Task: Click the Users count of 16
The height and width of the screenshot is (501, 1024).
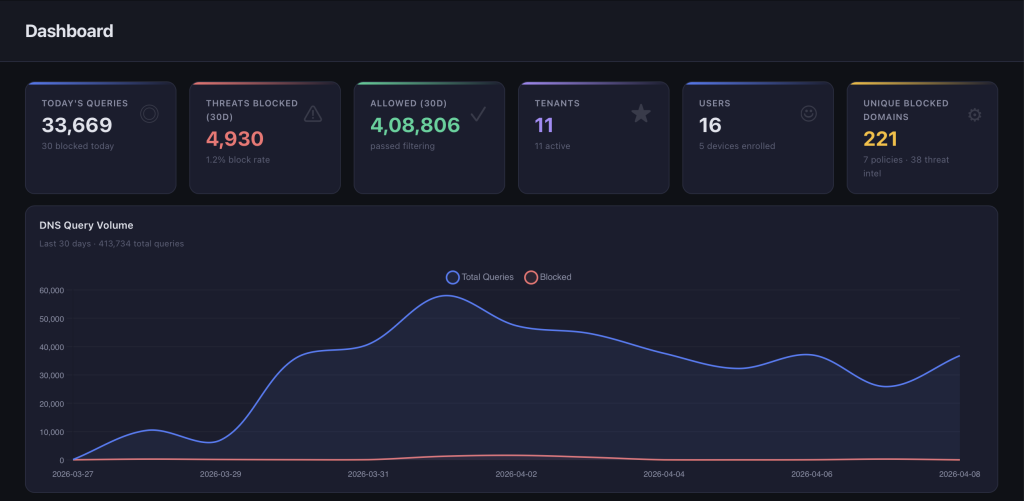Action: (x=710, y=125)
